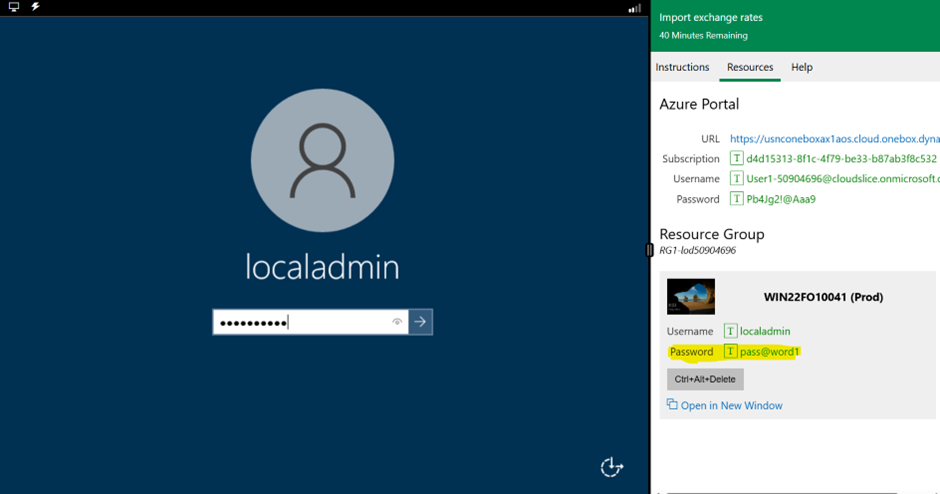The height and width of the screenshot is (494, 940).
Task: Switch to the Instructions tab
Action: coord(682,67)
